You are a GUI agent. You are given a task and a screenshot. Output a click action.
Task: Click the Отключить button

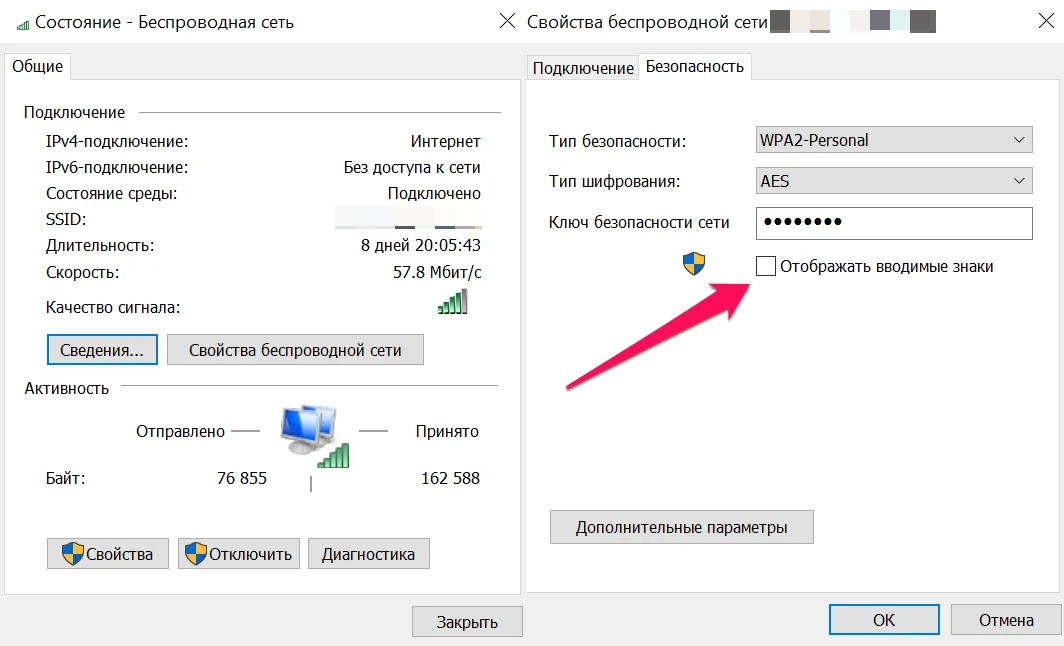coord(239,554)
